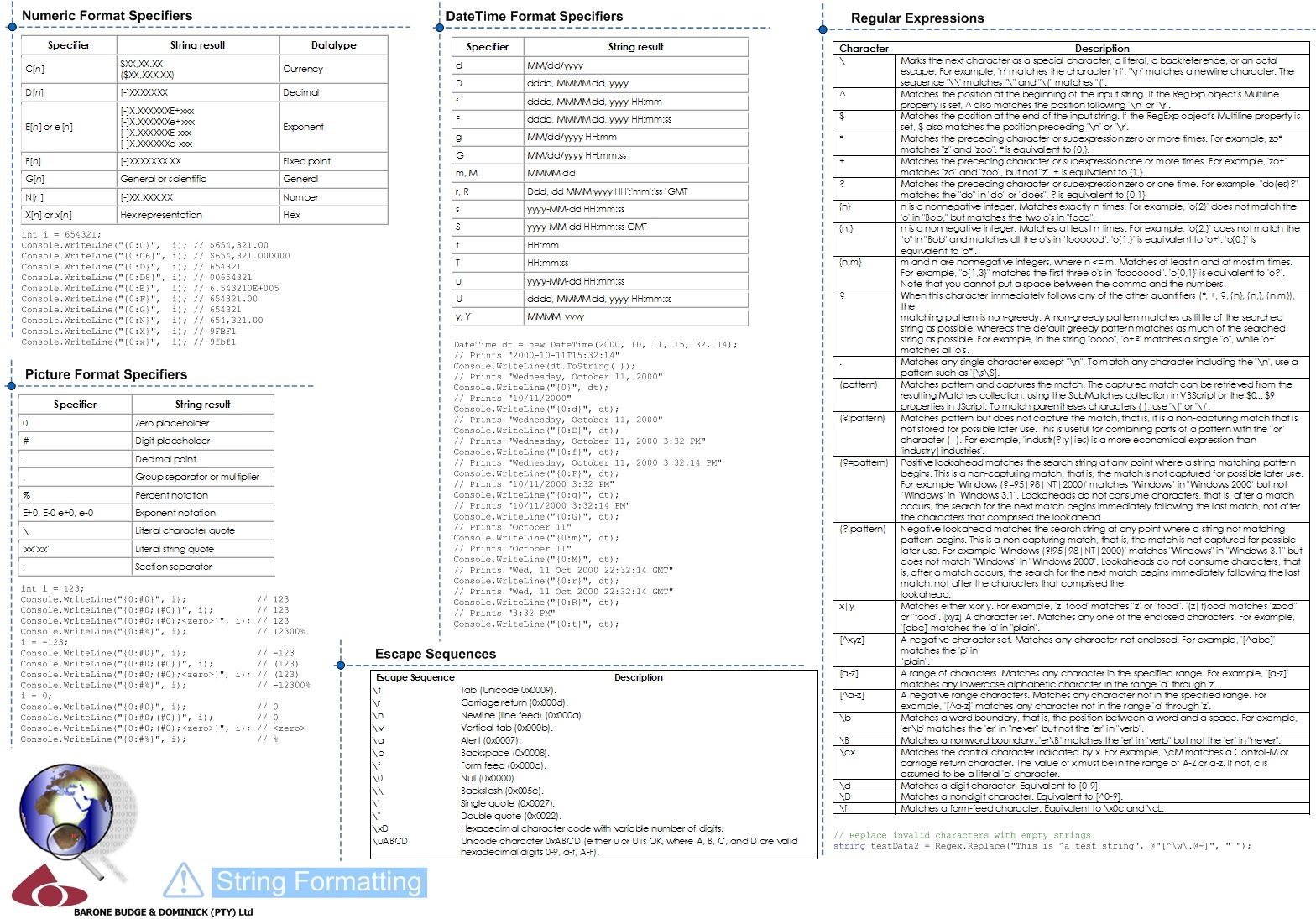Select the '(?=pattern)' regex character cell
The width and height of the screenshot is (1316, 919).
pos(864,490)
